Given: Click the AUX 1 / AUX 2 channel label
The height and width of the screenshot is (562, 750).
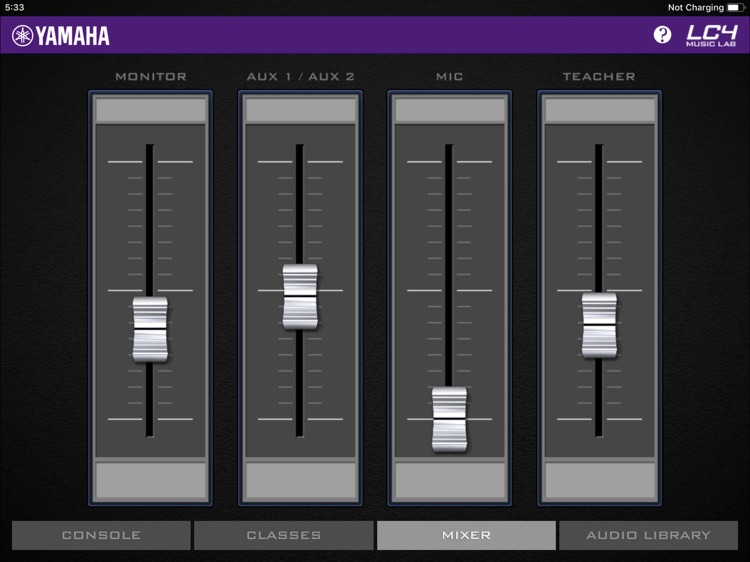Looking at the screenshot, I should (x=300, y=77).
